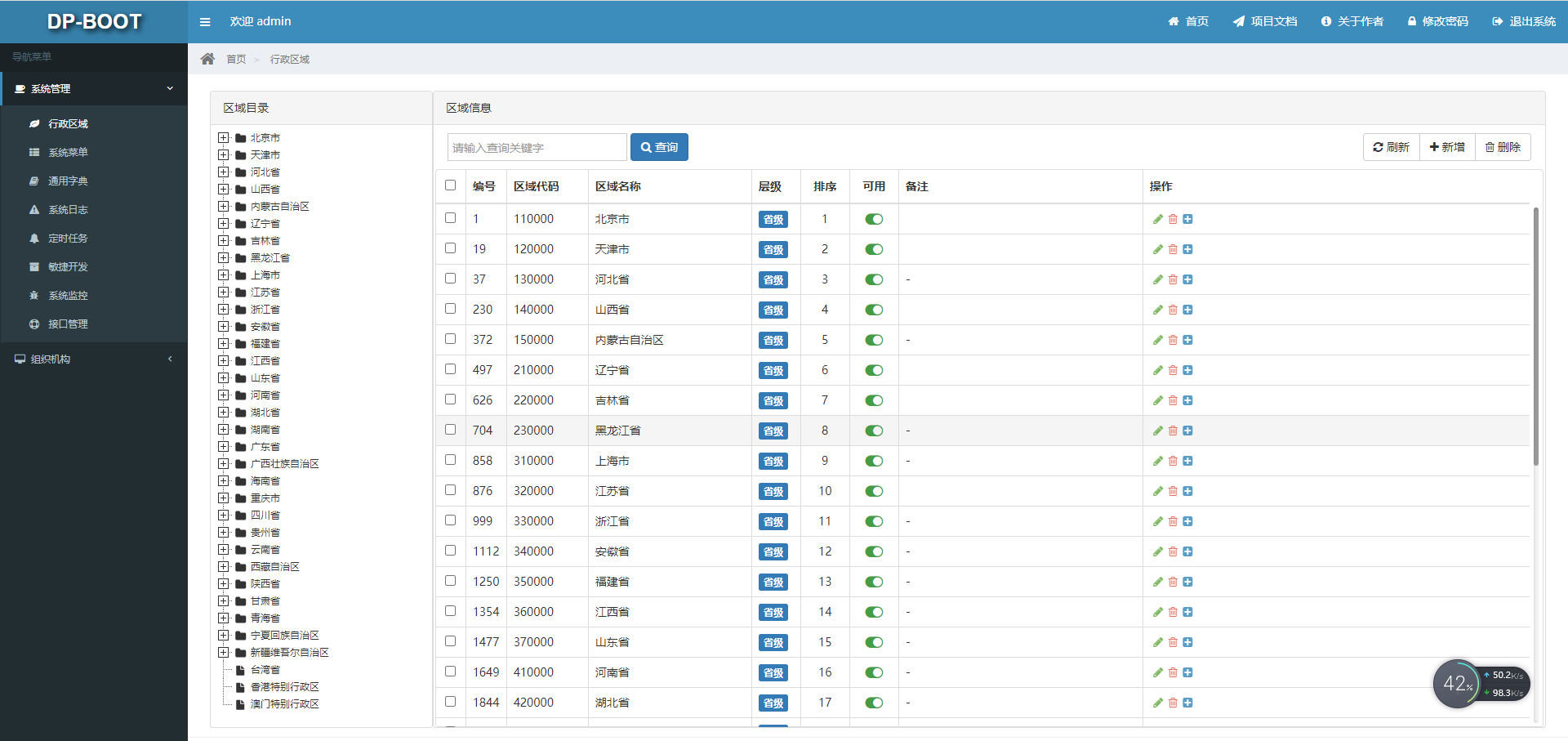Click the 新增 button
The width and height of the screenshot is (1568, 741).
coord(1447,147)
